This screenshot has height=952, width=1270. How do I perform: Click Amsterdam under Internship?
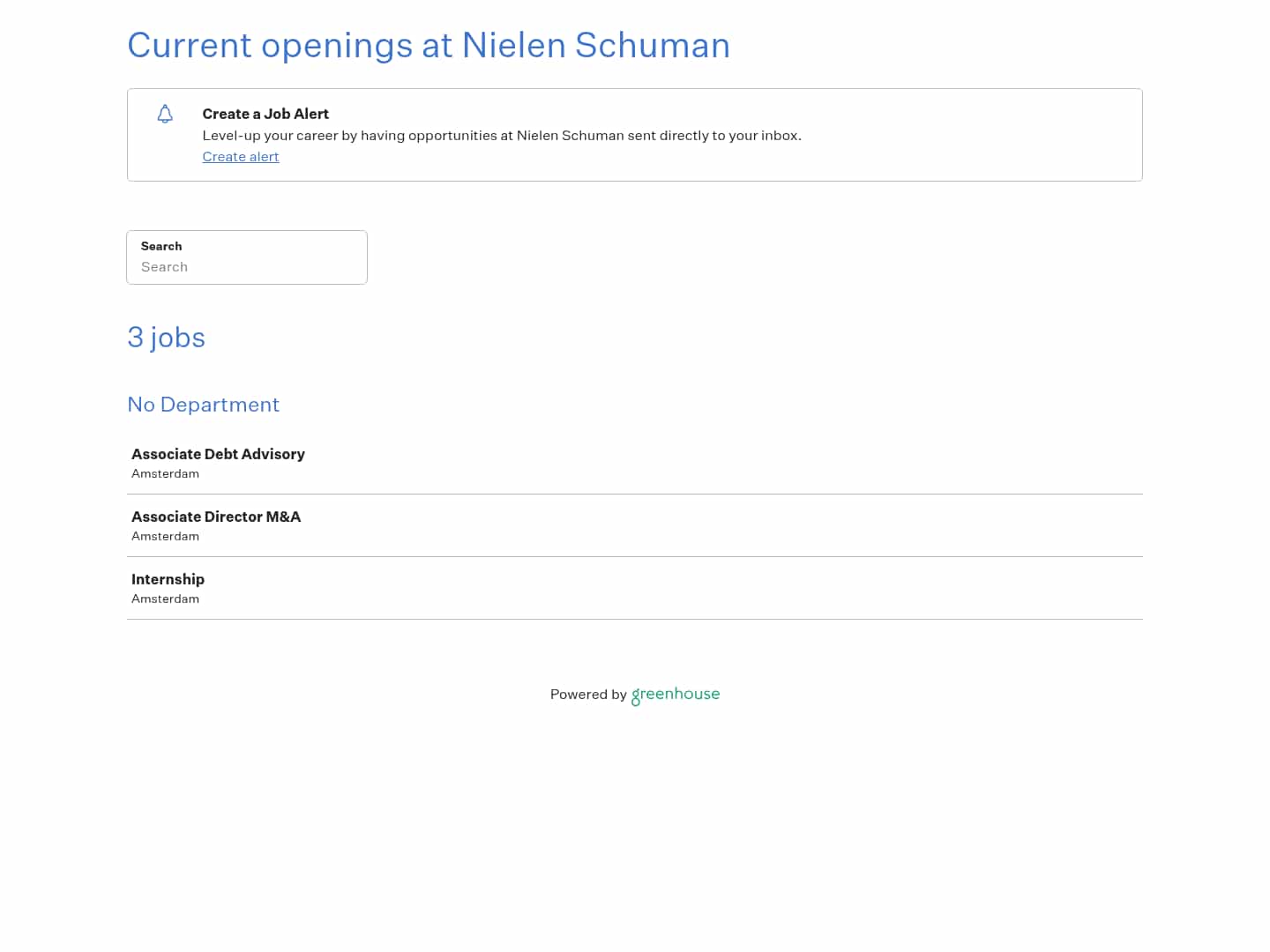pyautogui.click(x=165, y=599)
